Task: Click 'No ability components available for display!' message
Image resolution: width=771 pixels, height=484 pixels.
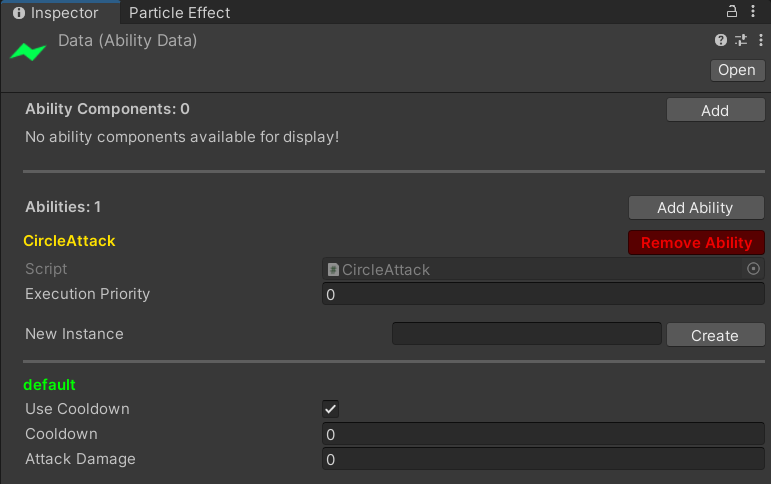Action: [182, 137]
